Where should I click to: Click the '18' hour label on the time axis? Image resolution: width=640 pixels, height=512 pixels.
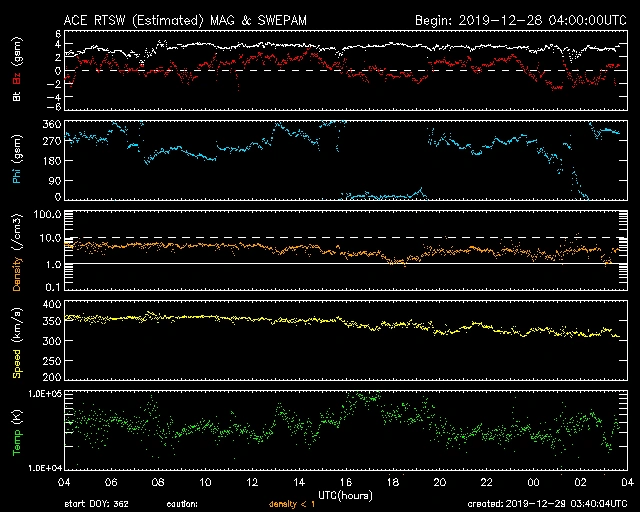[x=393, y=482]
